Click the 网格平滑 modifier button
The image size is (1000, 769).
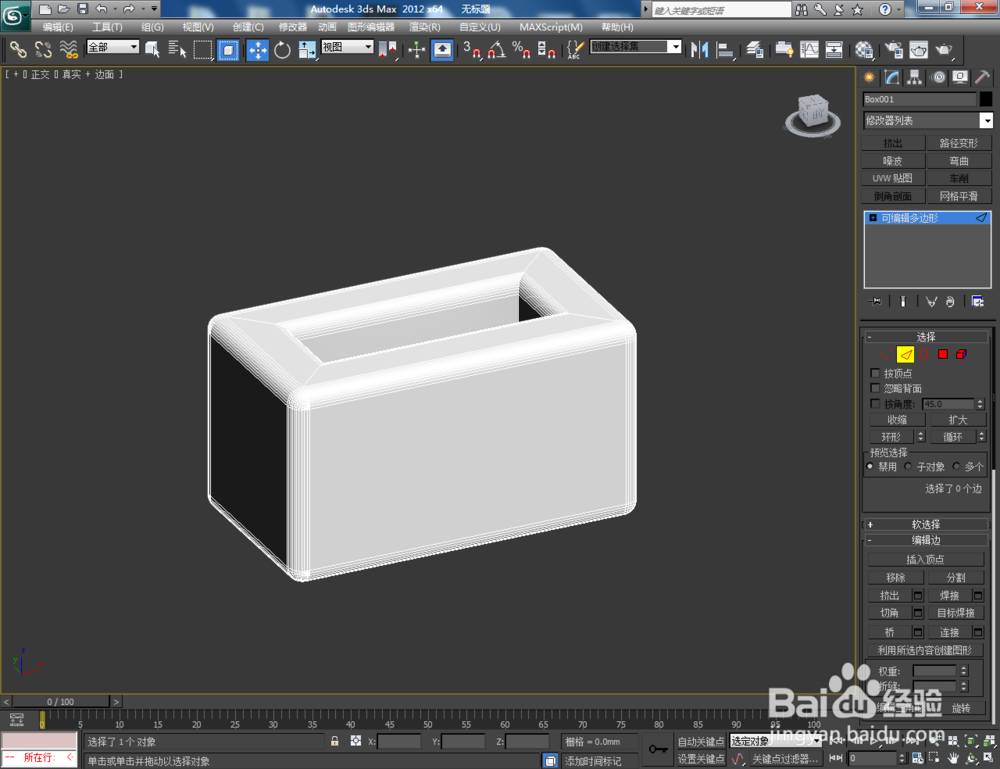959,196
